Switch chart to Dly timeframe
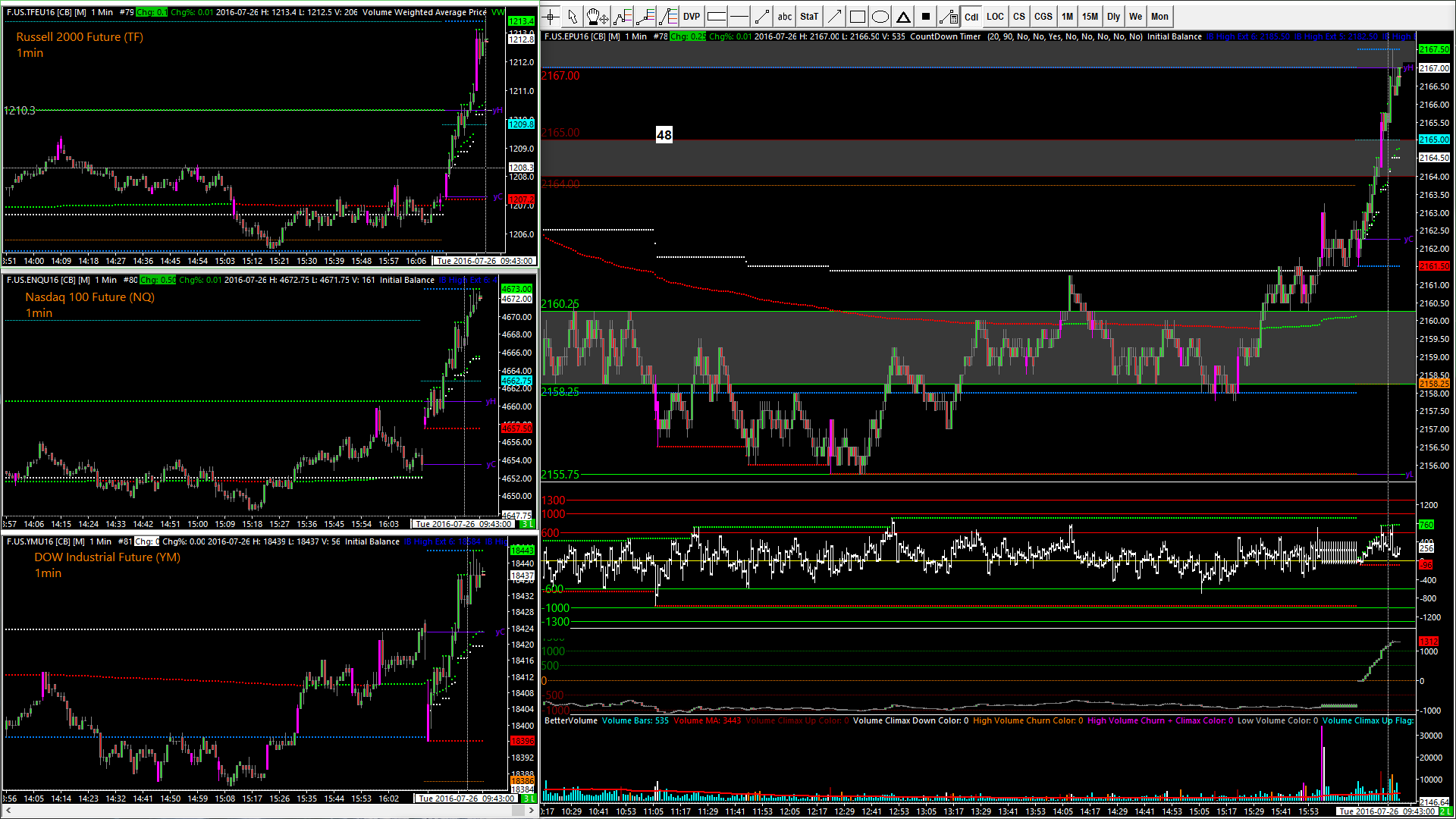 (x=1113, y=17)
